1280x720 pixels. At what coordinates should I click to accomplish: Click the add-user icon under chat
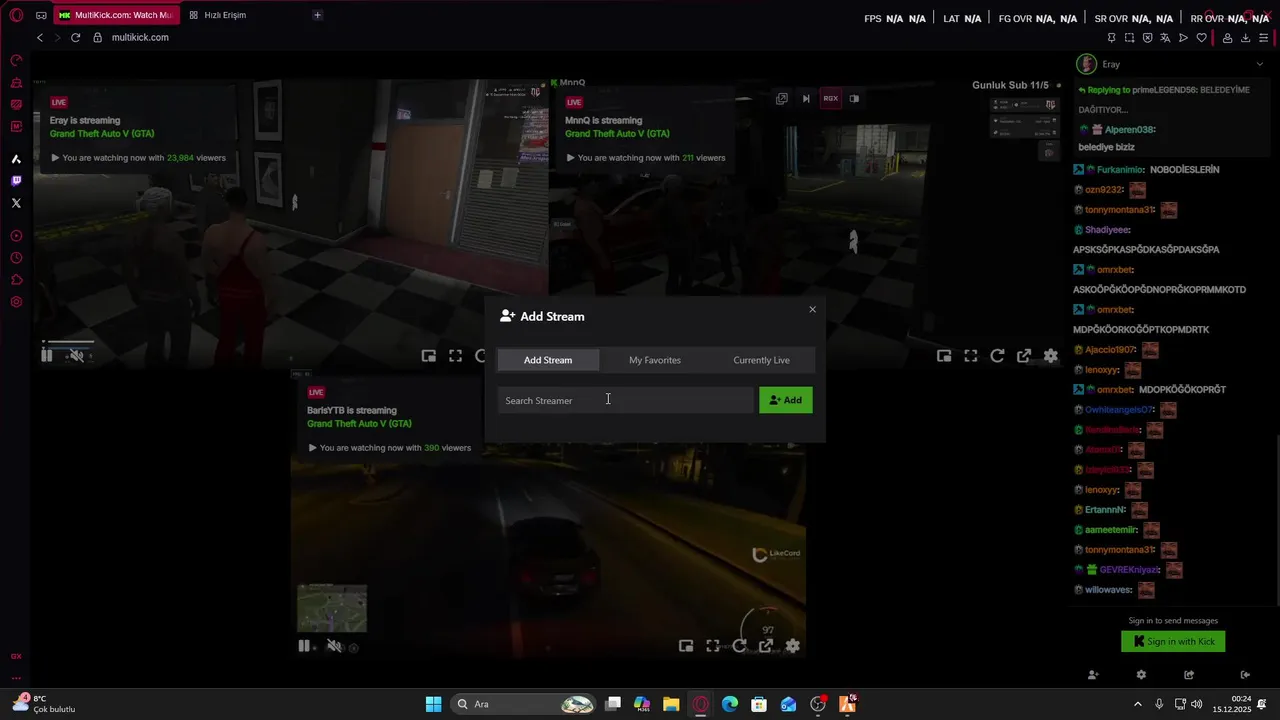(x=1093, y=675)
